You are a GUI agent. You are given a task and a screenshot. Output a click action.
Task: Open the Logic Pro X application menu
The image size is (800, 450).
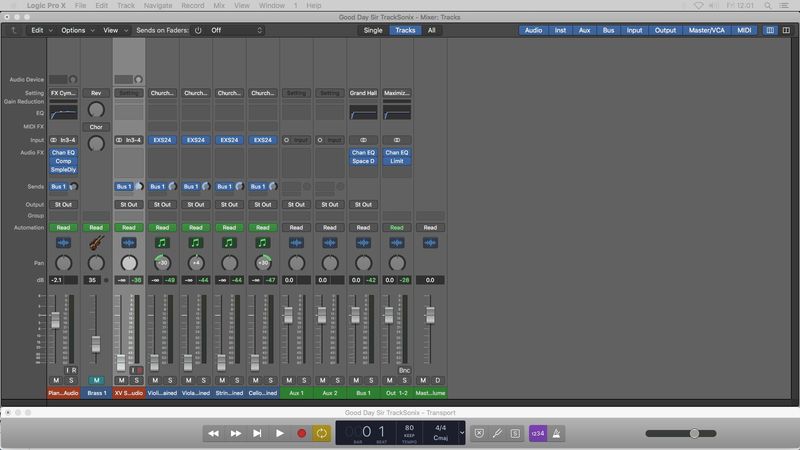(x=46, y=6)
